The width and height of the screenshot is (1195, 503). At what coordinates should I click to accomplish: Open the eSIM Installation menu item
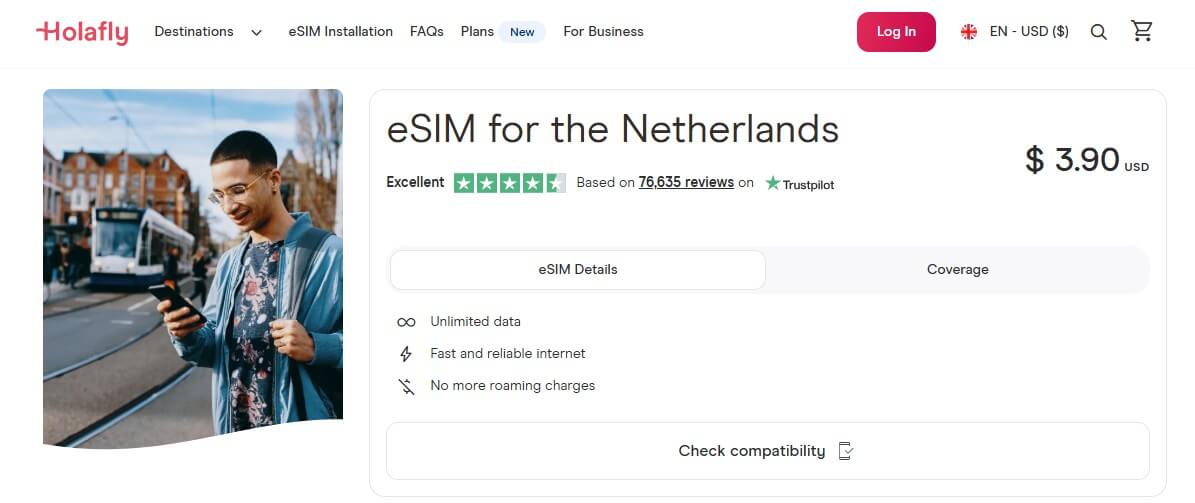click(340, 32)
